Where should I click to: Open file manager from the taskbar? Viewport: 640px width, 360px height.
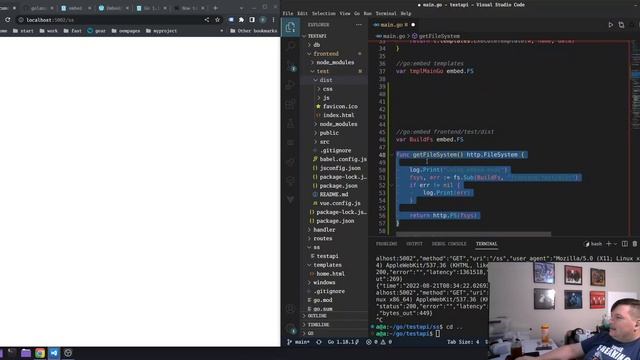click(x=26, y=353)
